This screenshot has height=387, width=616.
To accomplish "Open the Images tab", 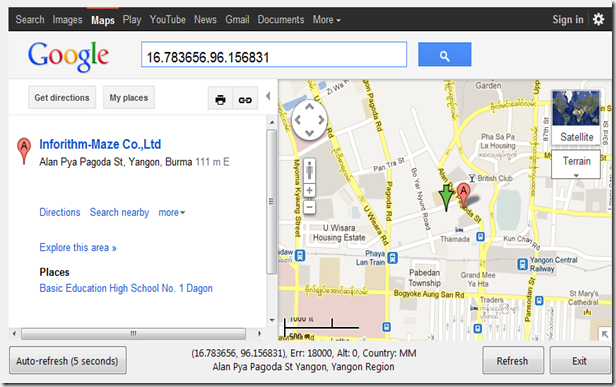I will coord(68,20).
